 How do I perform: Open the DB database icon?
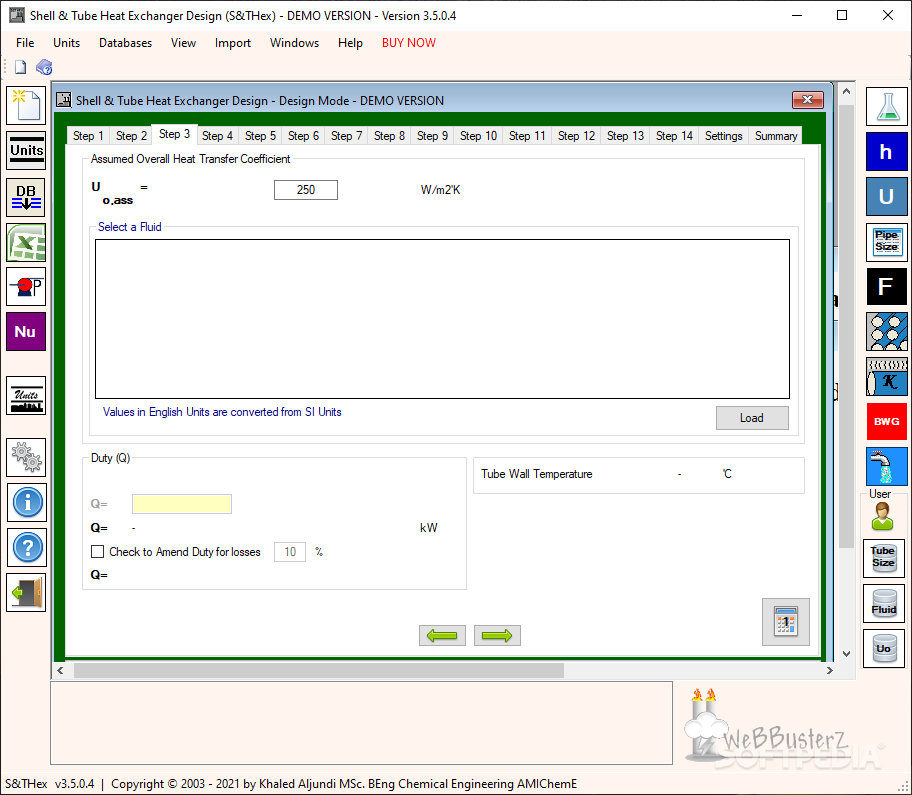pyautogui.click(x=26, y=197)
